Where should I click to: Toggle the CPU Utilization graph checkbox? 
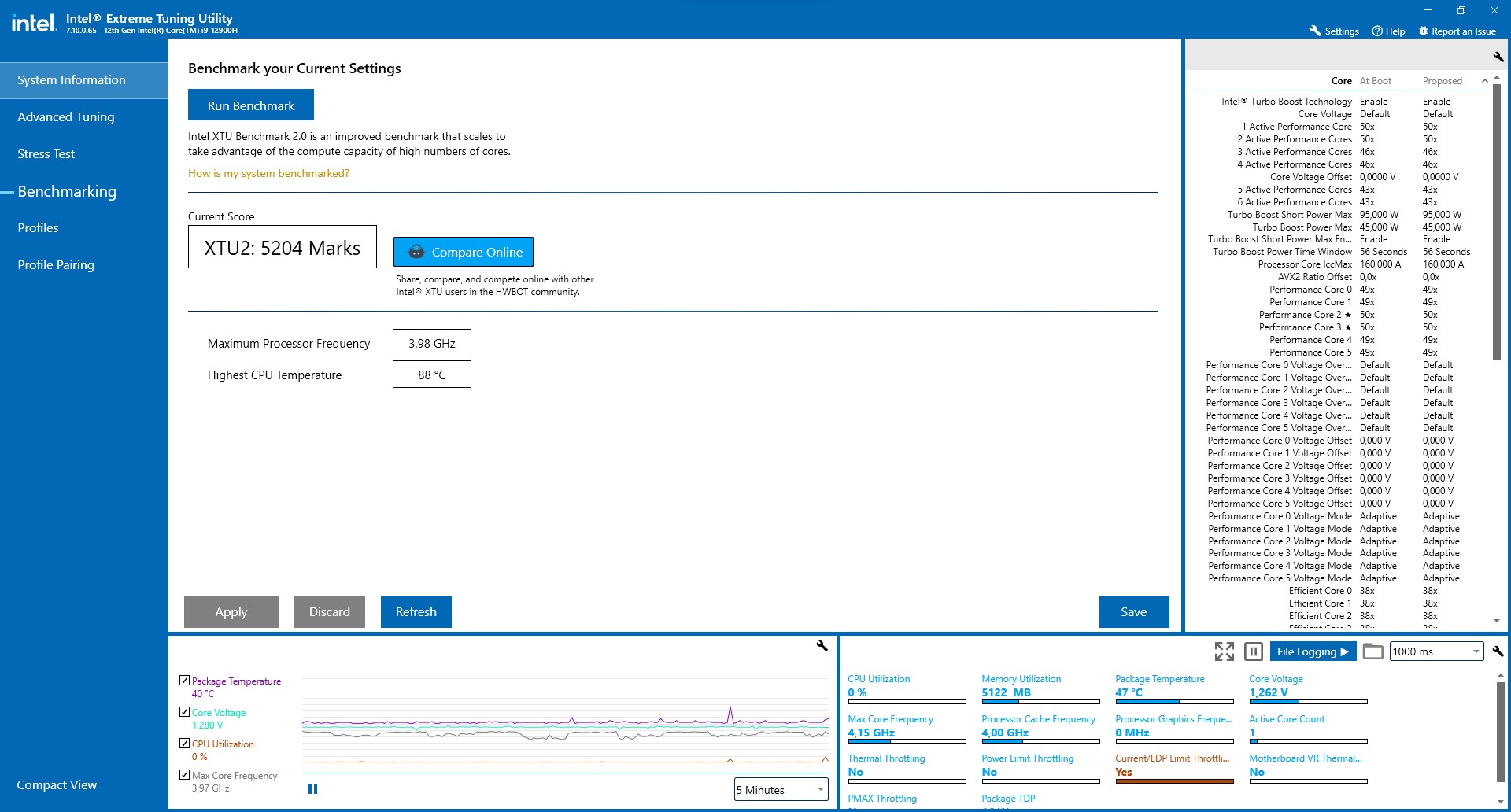(x=184, y=744)
